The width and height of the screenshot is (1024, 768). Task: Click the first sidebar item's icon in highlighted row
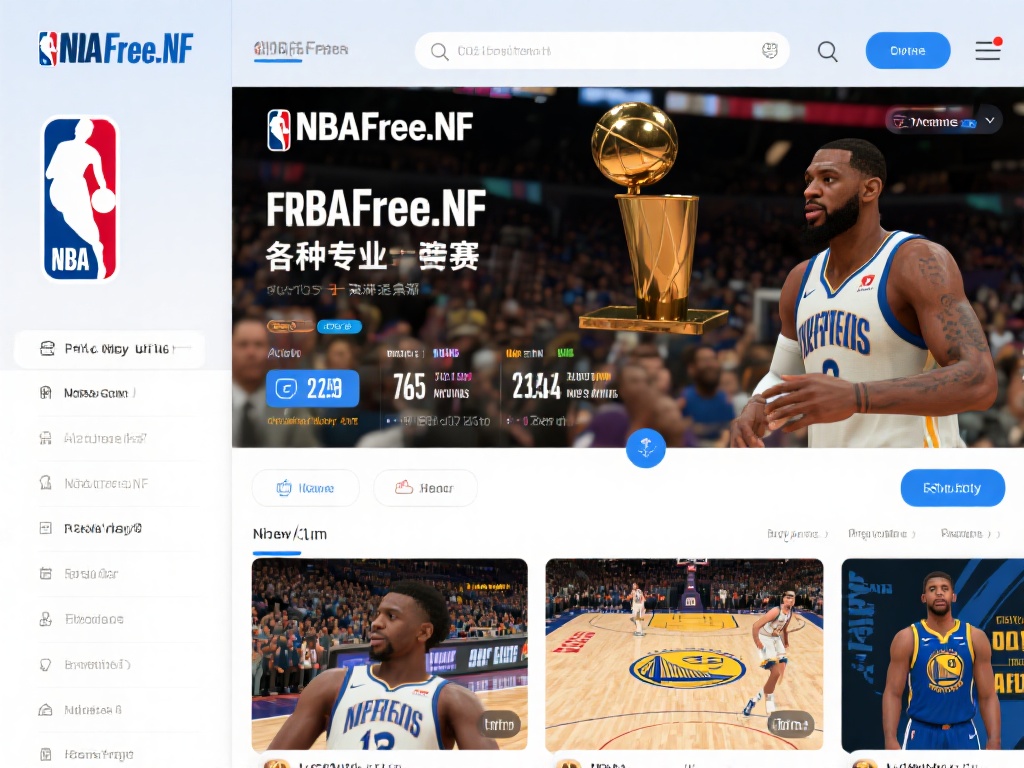[47, 349]
